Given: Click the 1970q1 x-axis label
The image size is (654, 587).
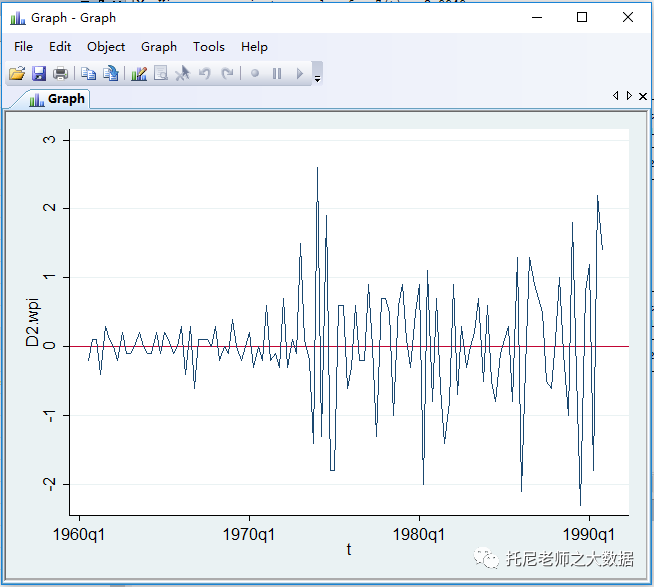Looking at the screenshot, I should pos(249,534).
